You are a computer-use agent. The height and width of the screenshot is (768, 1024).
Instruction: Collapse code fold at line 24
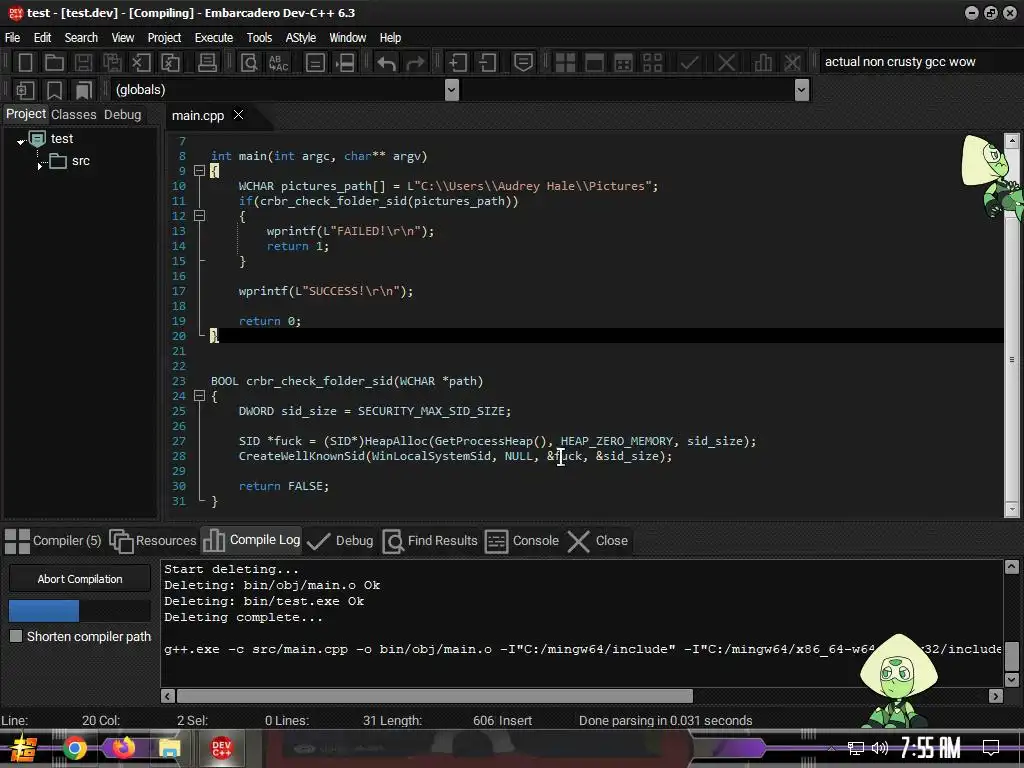tap(200, 396)
